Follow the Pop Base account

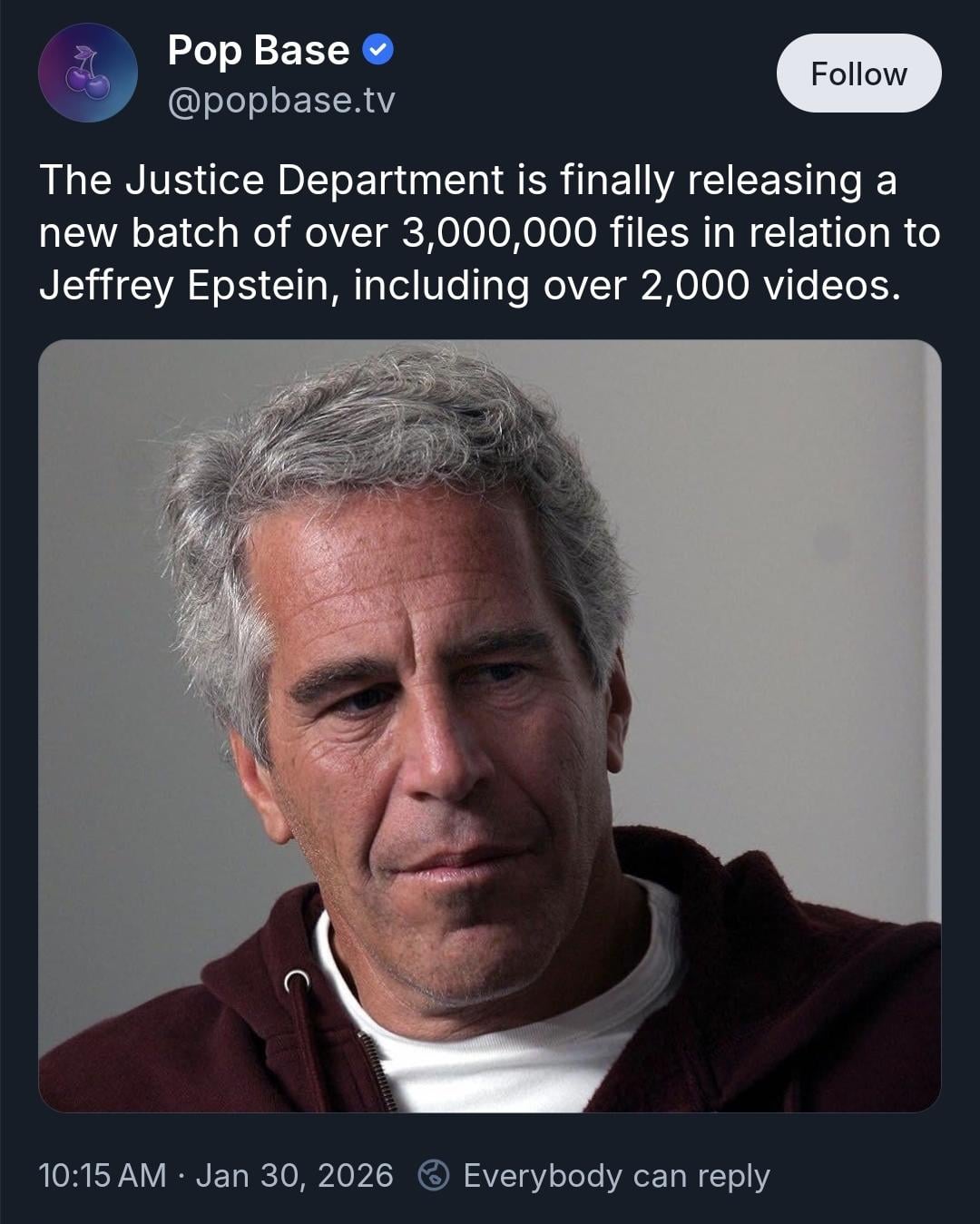click(858, 73)
